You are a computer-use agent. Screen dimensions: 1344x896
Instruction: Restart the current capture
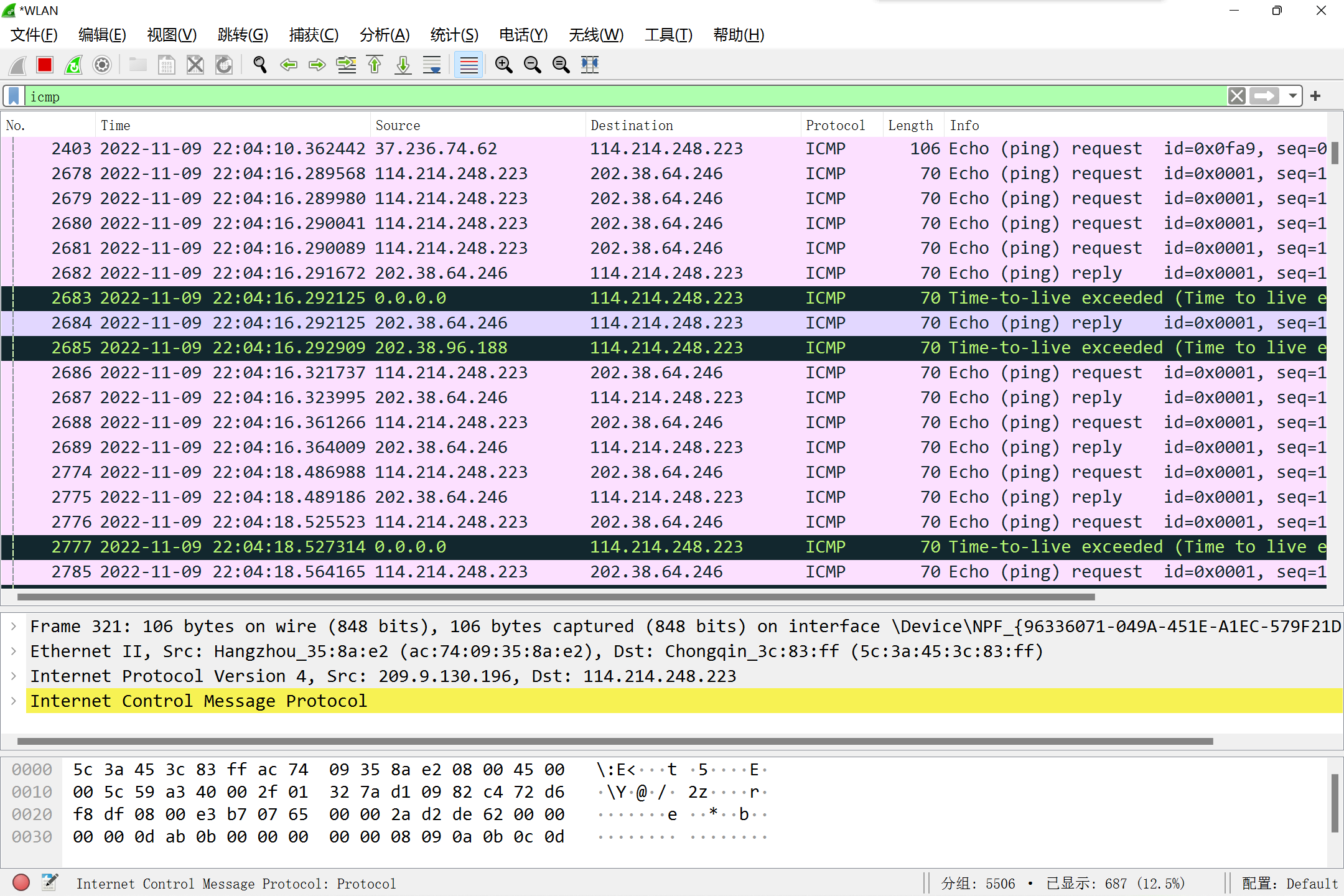(x=73, y=65)
